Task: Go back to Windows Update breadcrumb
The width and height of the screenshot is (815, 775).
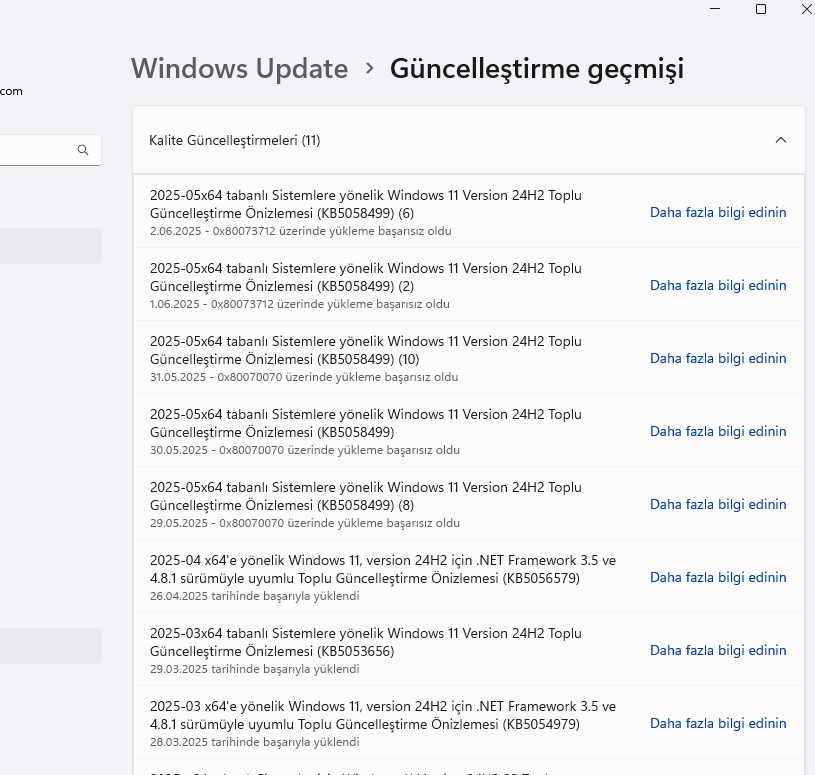Action: pyautogui.click(x=240, y=68)
